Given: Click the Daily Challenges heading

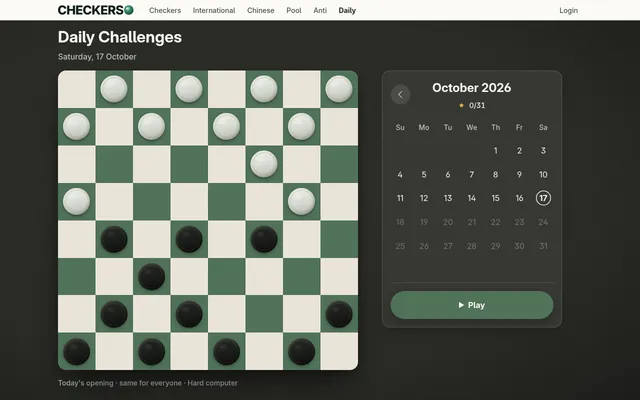Looking at the screenshot, I should 120,37.
